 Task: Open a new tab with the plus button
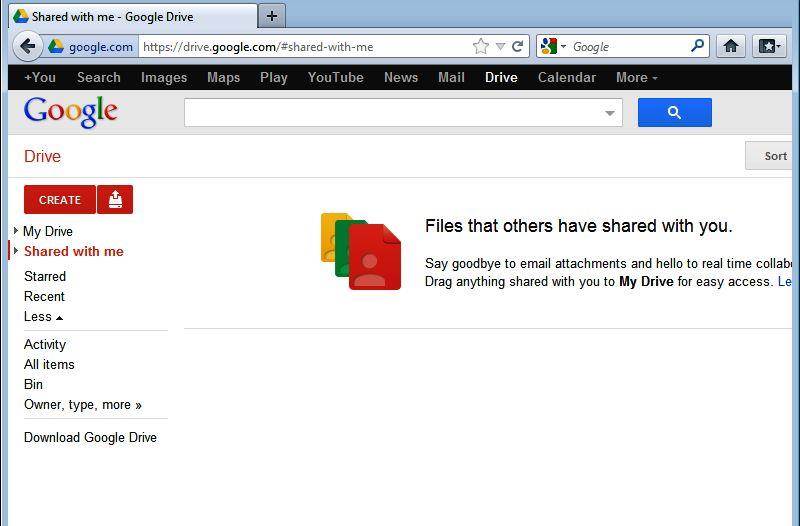(x=272, y=16)
